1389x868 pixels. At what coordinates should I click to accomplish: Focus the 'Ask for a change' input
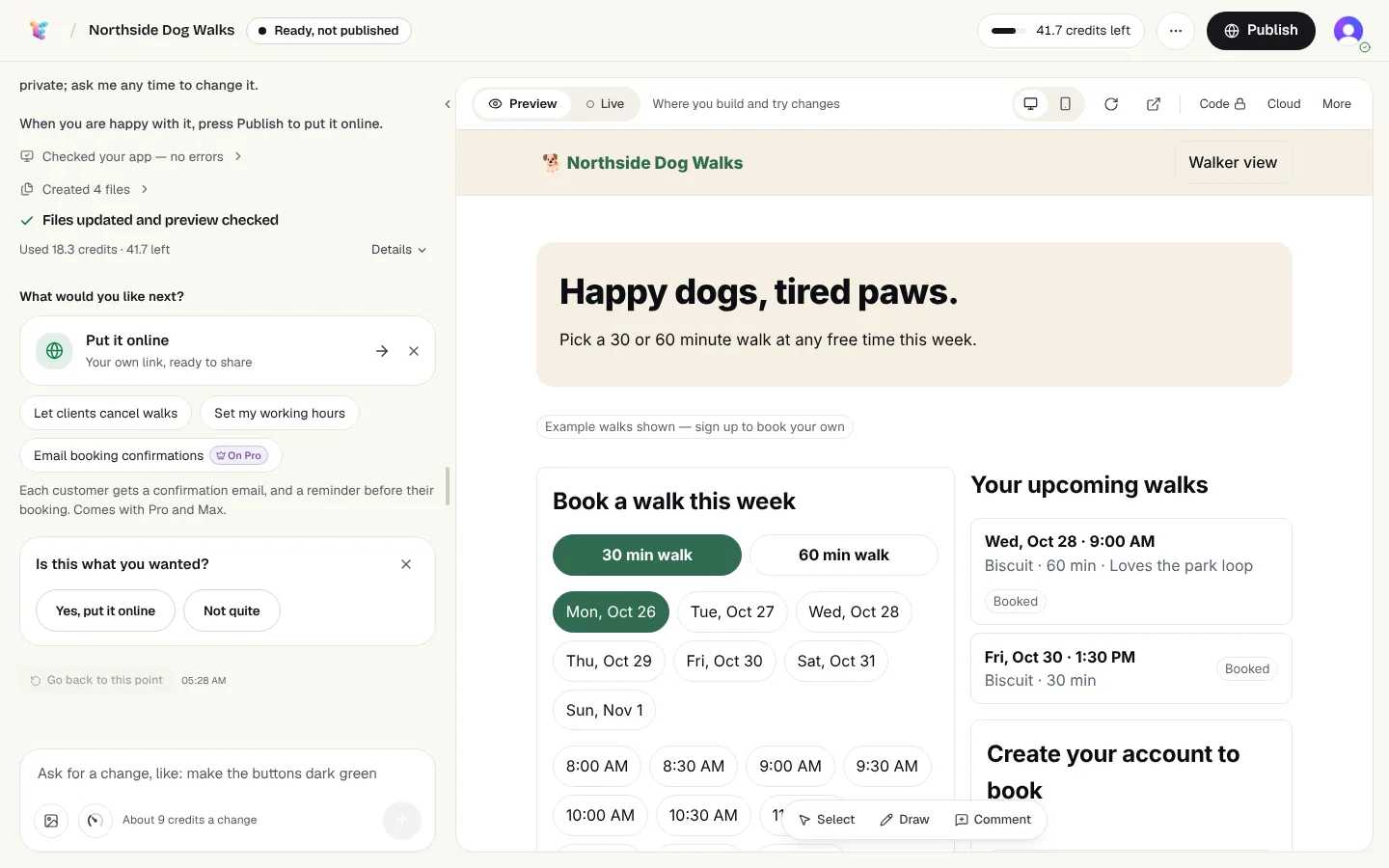point(228,774)
